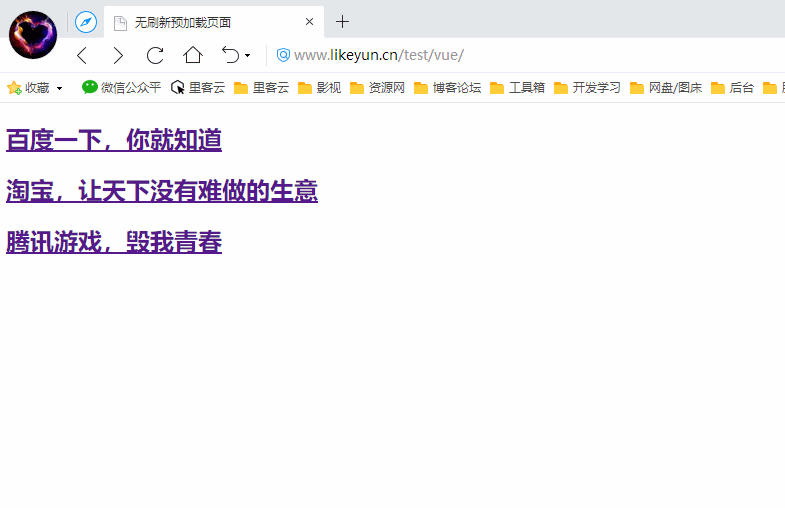Image resolution: width=785 pixels, height=508 pixels.
Task: Click the undo closed tab icon
Action: click(230, 55)
